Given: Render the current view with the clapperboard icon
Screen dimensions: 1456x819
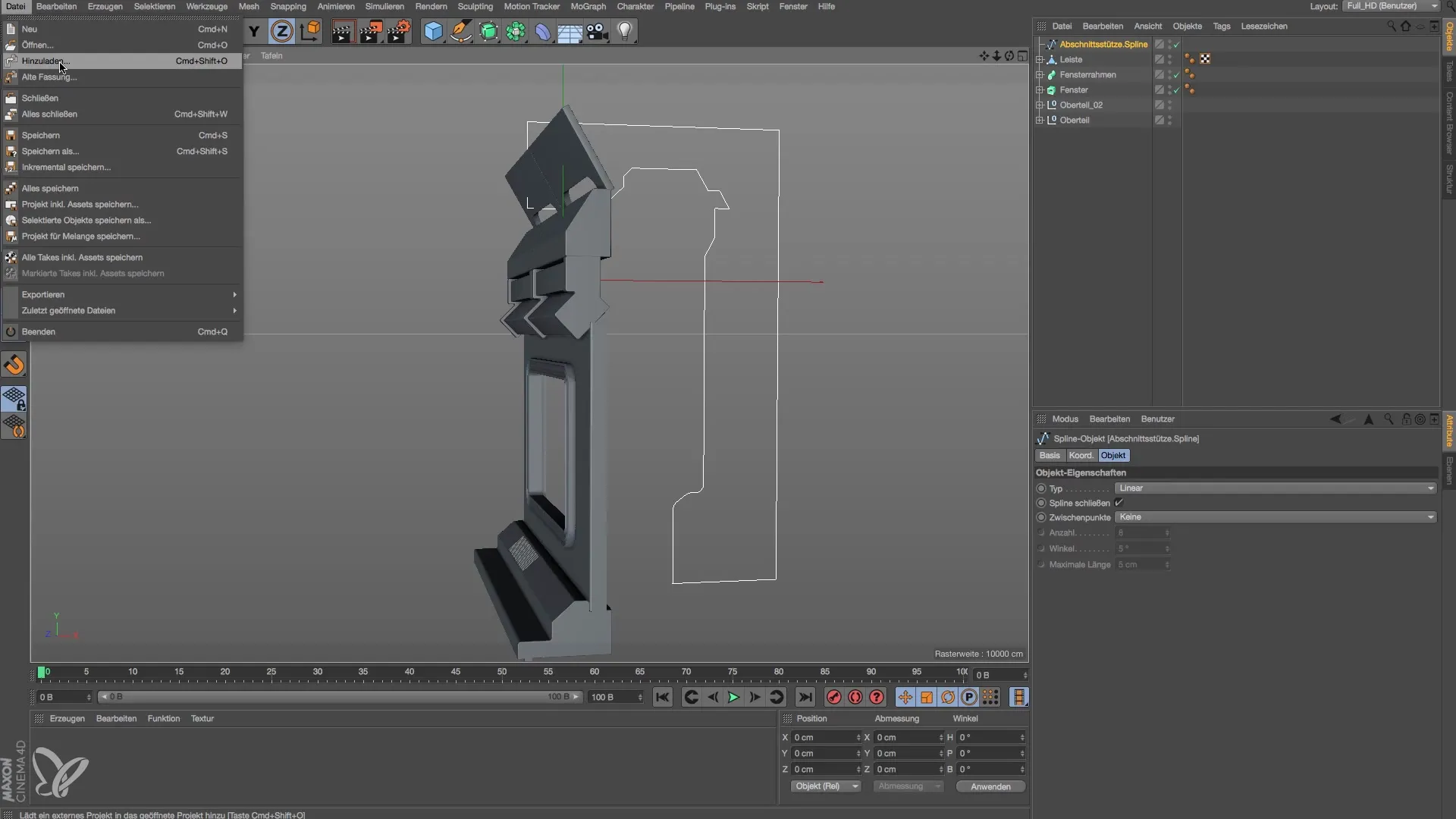Looking at the screenshot, I should [x=343, y=31].
